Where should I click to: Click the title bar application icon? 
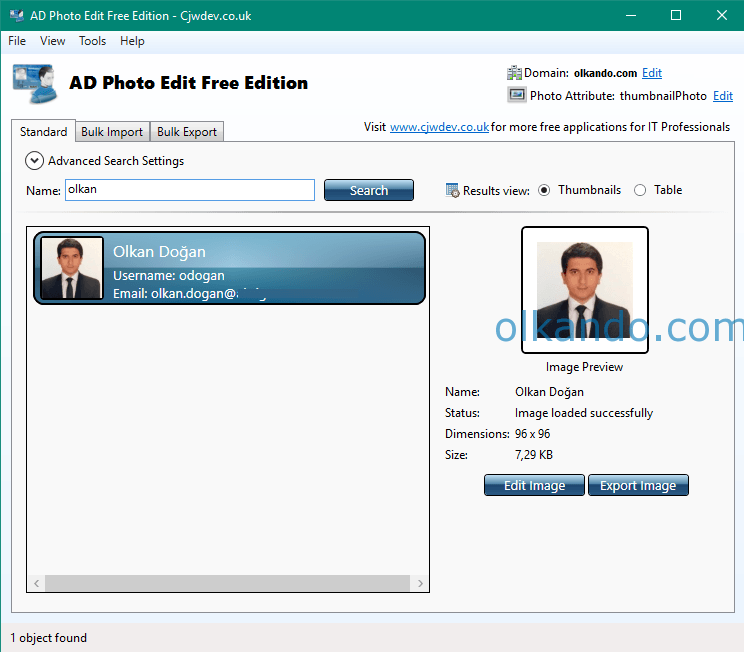(x=17, y=15)
